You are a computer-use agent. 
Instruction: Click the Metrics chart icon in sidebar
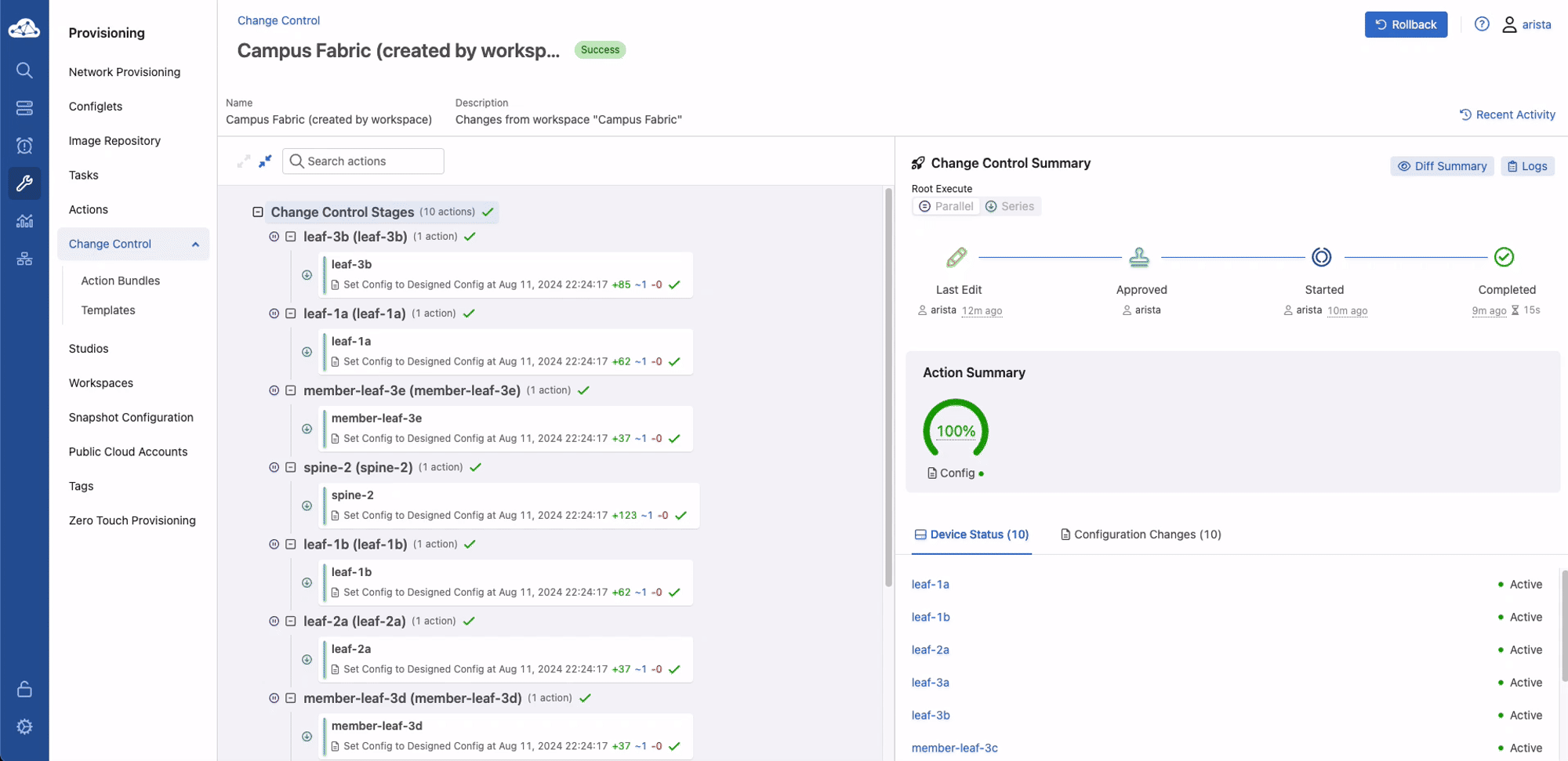(x=24, y=221)
